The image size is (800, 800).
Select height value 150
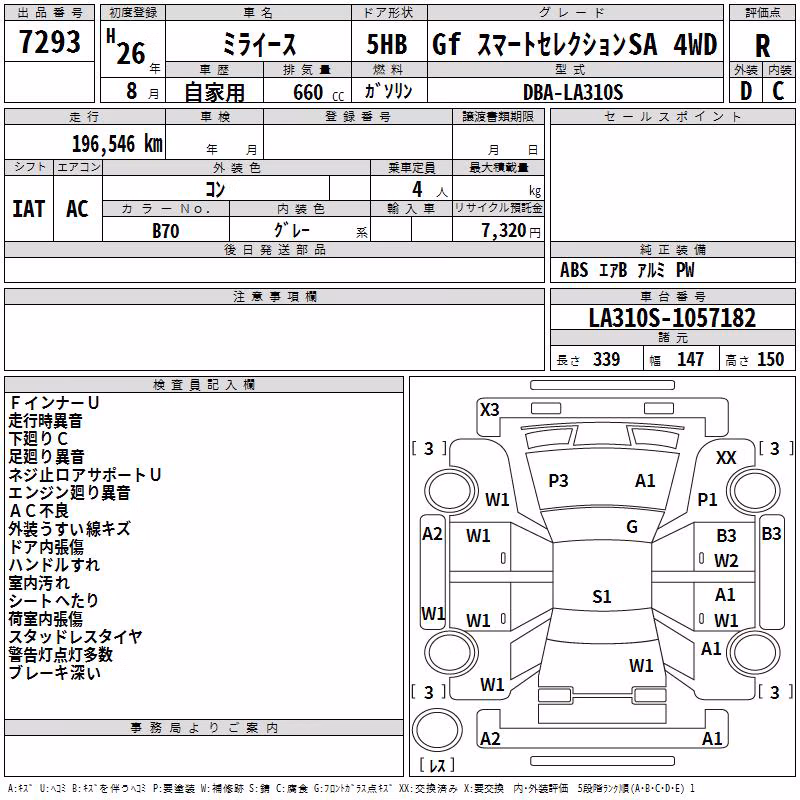coord(770,359)
